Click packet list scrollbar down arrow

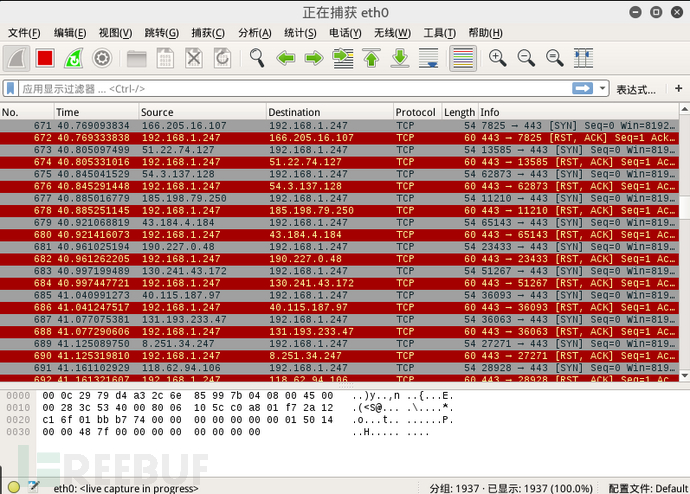point(684,376)
